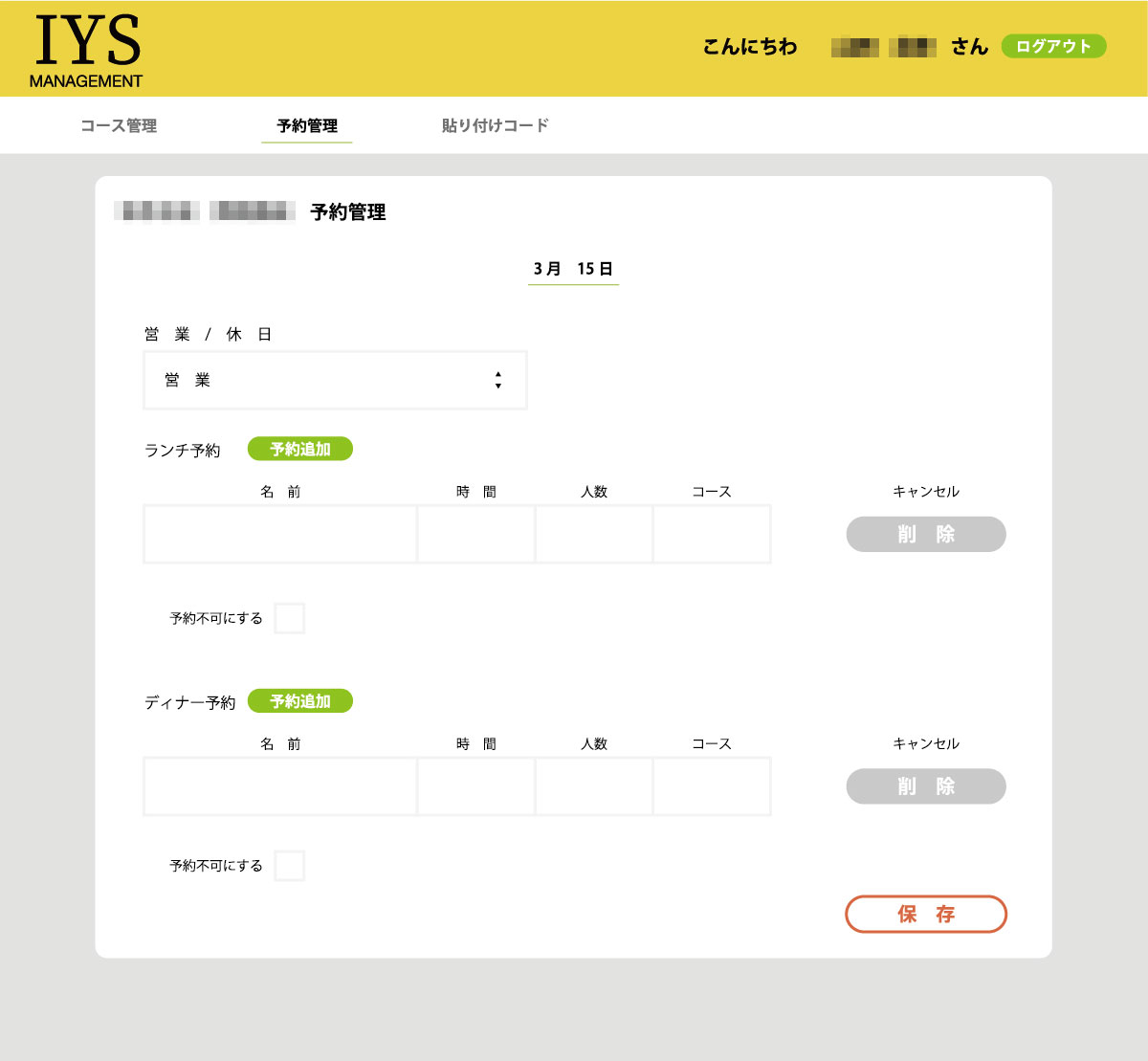The width and height of the screenshot is (1148, 1061).
Task: Click the dinner reservation コース field
Action: [712, 786]
